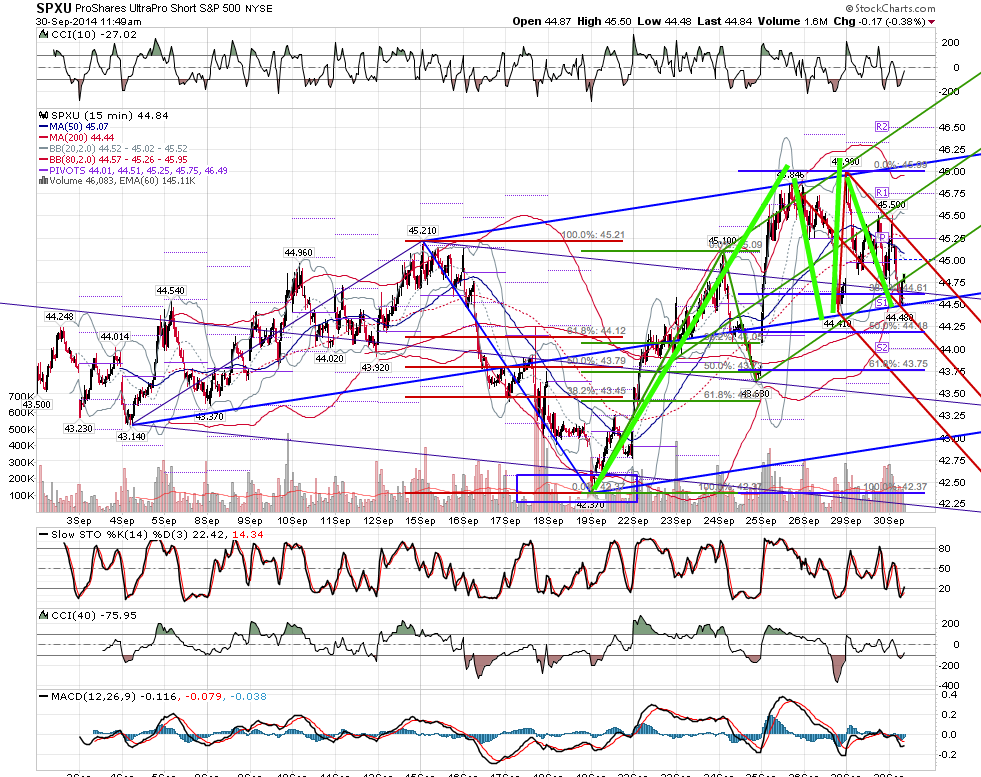
Task: Click the CCI(40) indicator area icon
Action: pos(43,616)
